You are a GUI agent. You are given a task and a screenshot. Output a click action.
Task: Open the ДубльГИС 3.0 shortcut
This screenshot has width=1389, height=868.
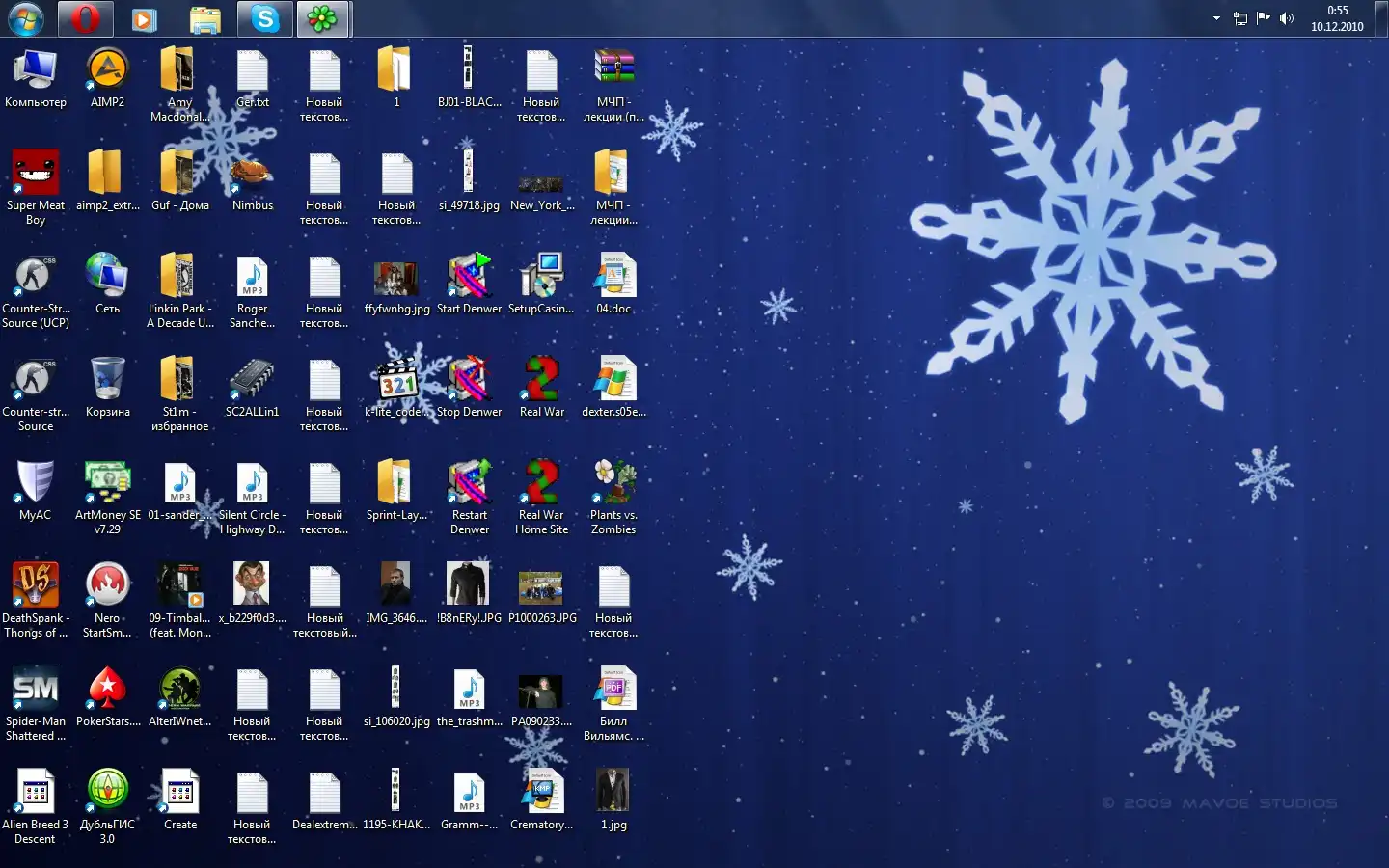[x=107, y=793]
